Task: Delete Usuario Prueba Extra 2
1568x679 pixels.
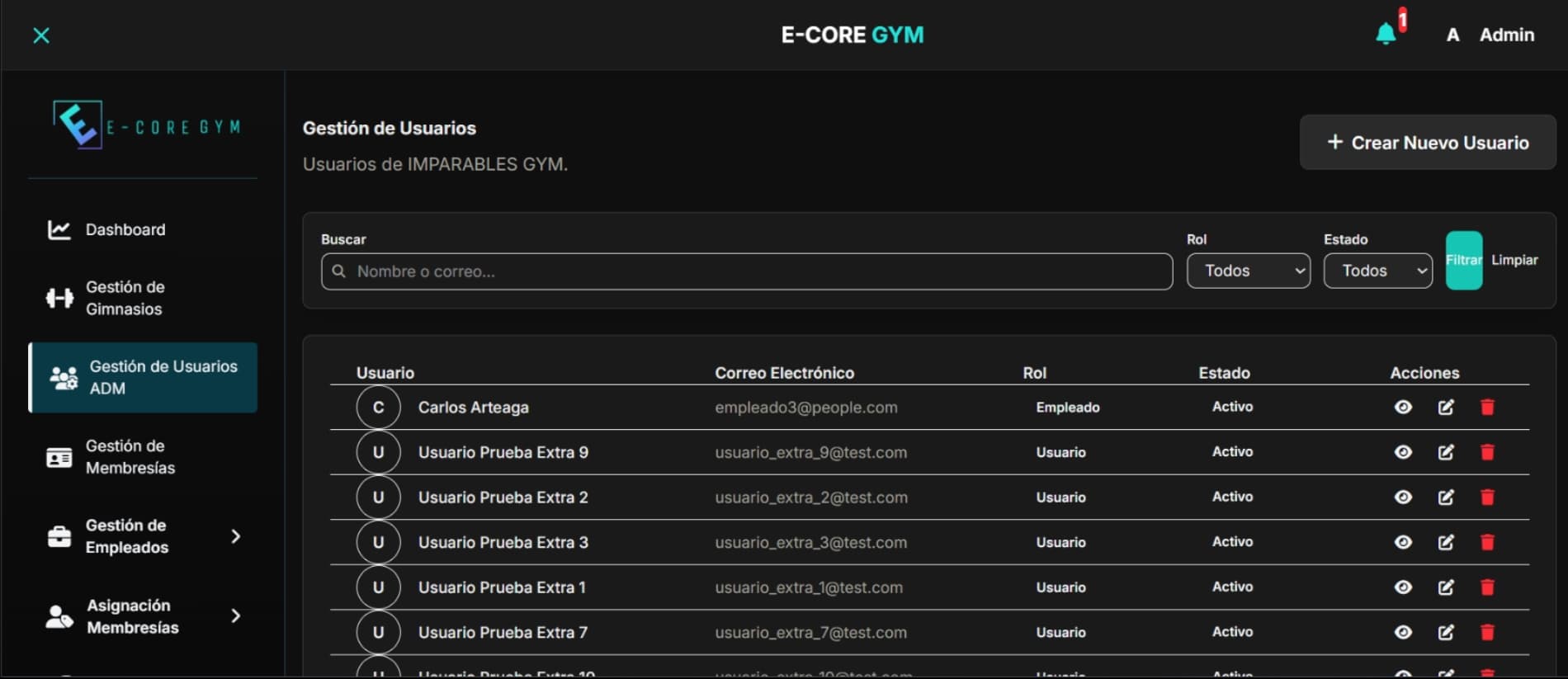Action: (x=1487, y=497)
